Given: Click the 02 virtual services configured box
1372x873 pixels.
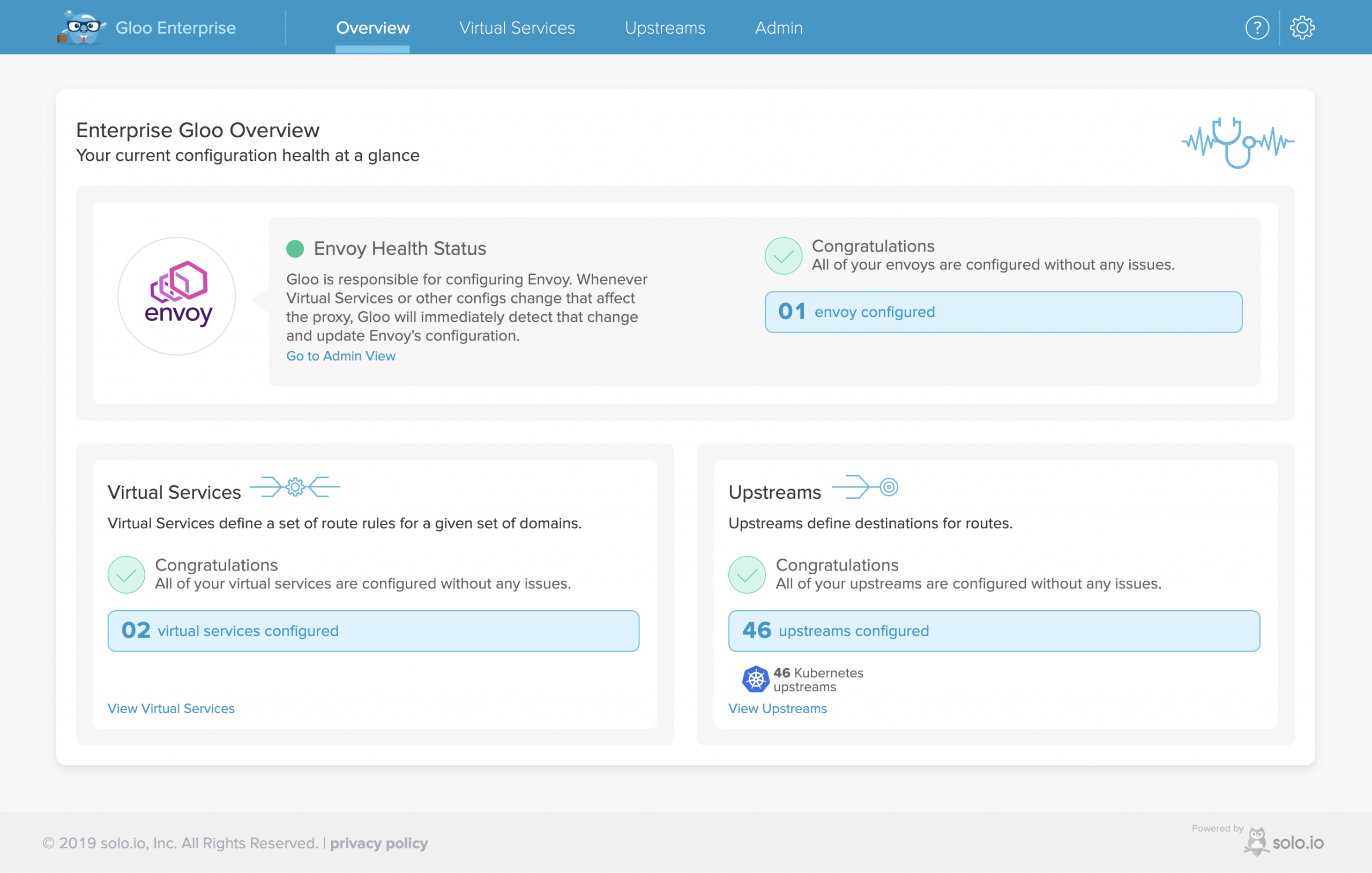Looking at the screenshot, I should 372,631.
